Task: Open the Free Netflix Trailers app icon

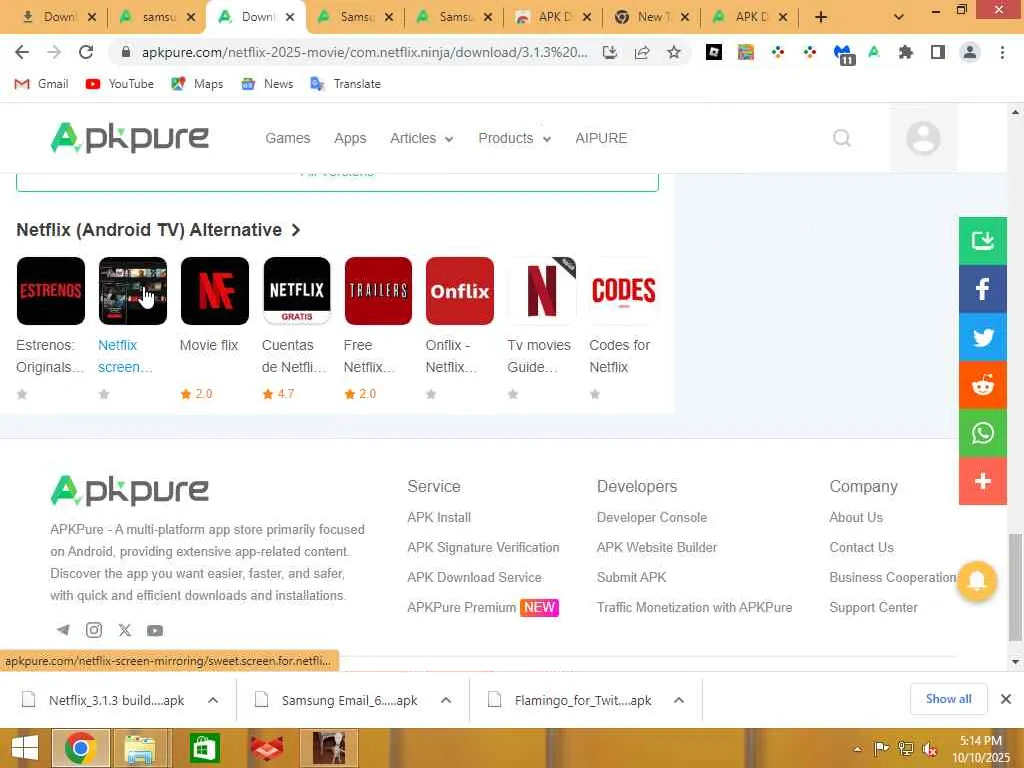Action: coord(378,291)
